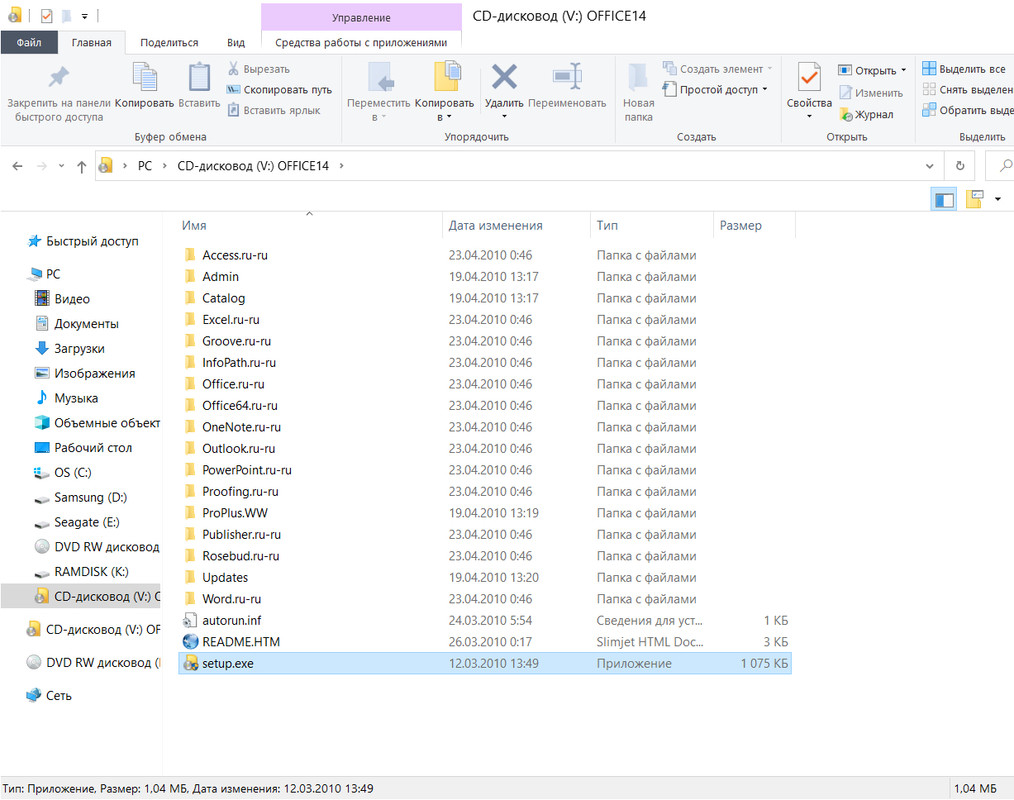Click the Copy path button
This screenshot has height=800, width=1014.
pyautogui.click(x=279, y=89)
